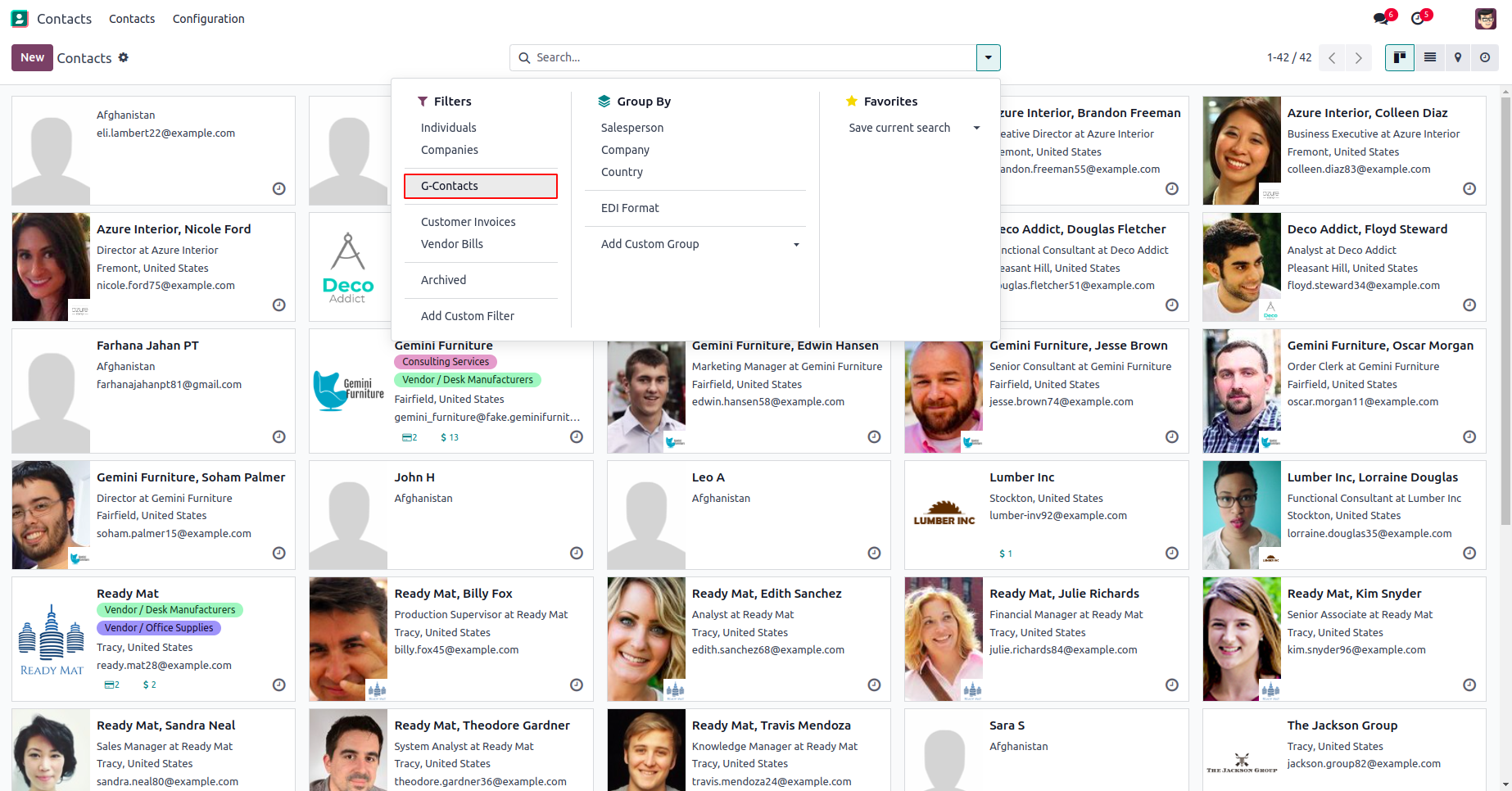This screenshot has width=1512, height=791.
Task: Toggle the Individuals filter
Action: (x=448, y=128)
